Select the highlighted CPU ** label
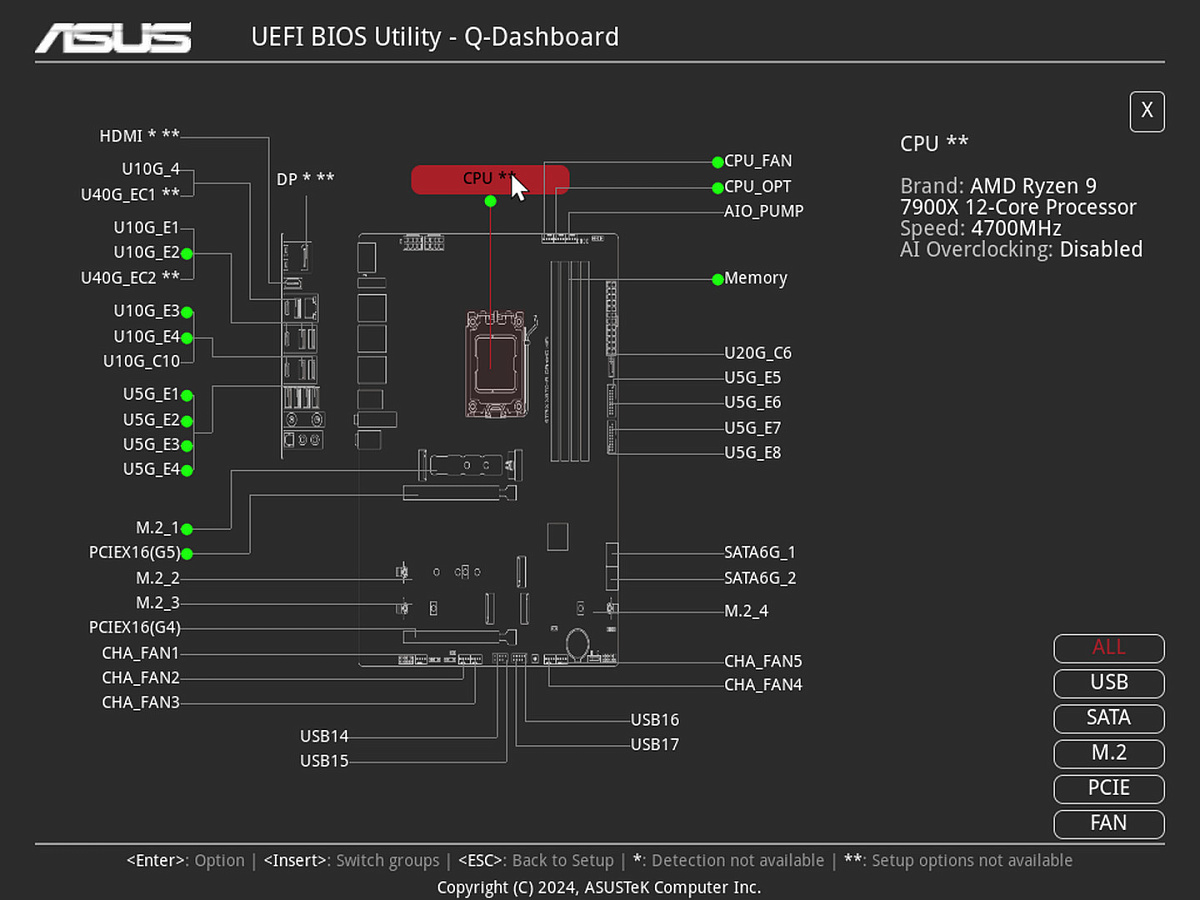Screen dimensions: 1200x900 click(x=490, y=179)
